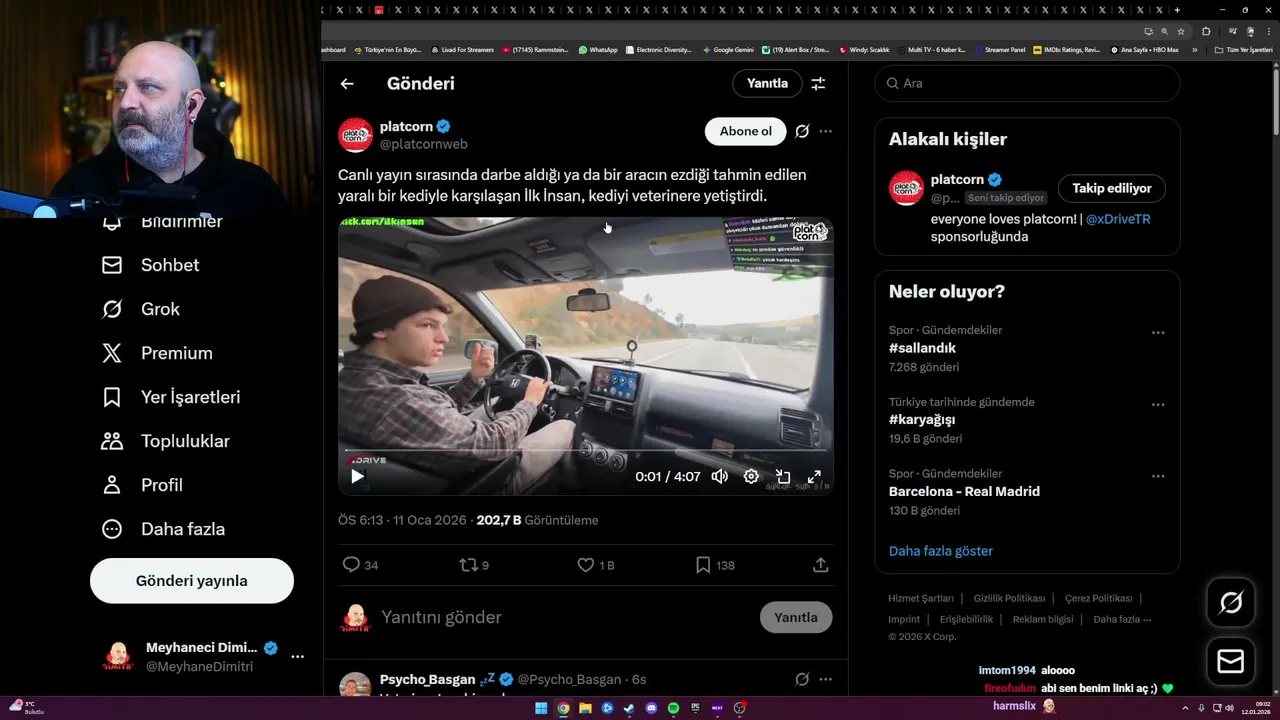Click the Yanıtla button in header
Image resolution: width=1280 pixels, height=720 pixels.
coord(767,84)
